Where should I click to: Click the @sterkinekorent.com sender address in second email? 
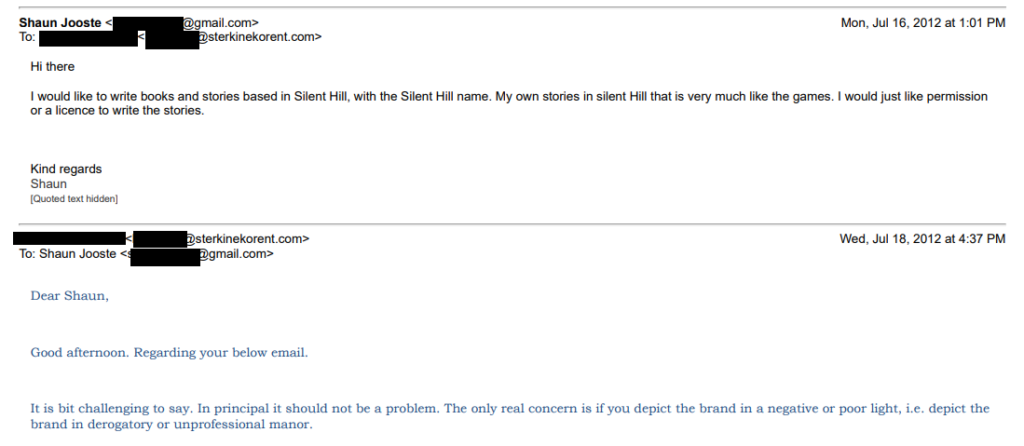tap(248, 239)
